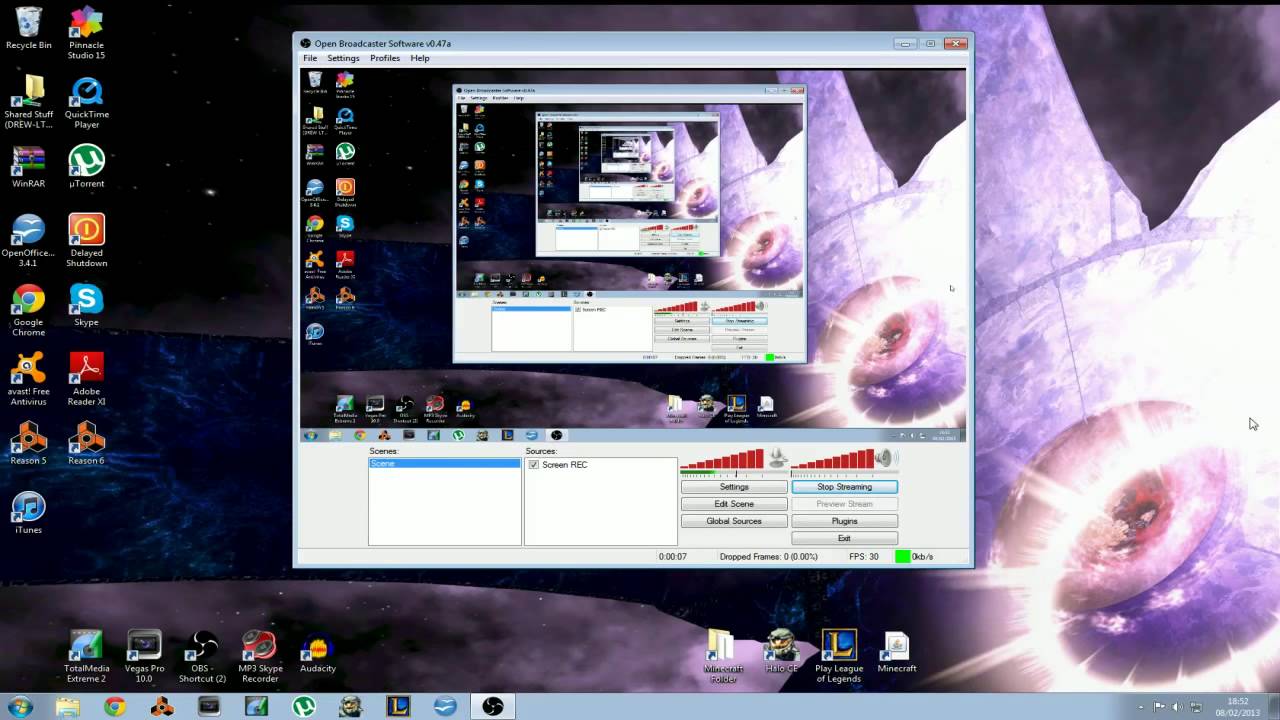Open Global Sources button
Image resolution: width=1280 pixels, height=720 pixels.
click(734, 521)
